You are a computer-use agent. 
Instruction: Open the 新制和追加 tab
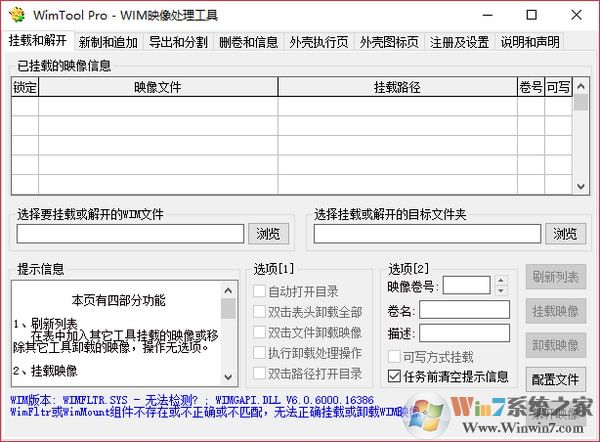pos(108,42)
